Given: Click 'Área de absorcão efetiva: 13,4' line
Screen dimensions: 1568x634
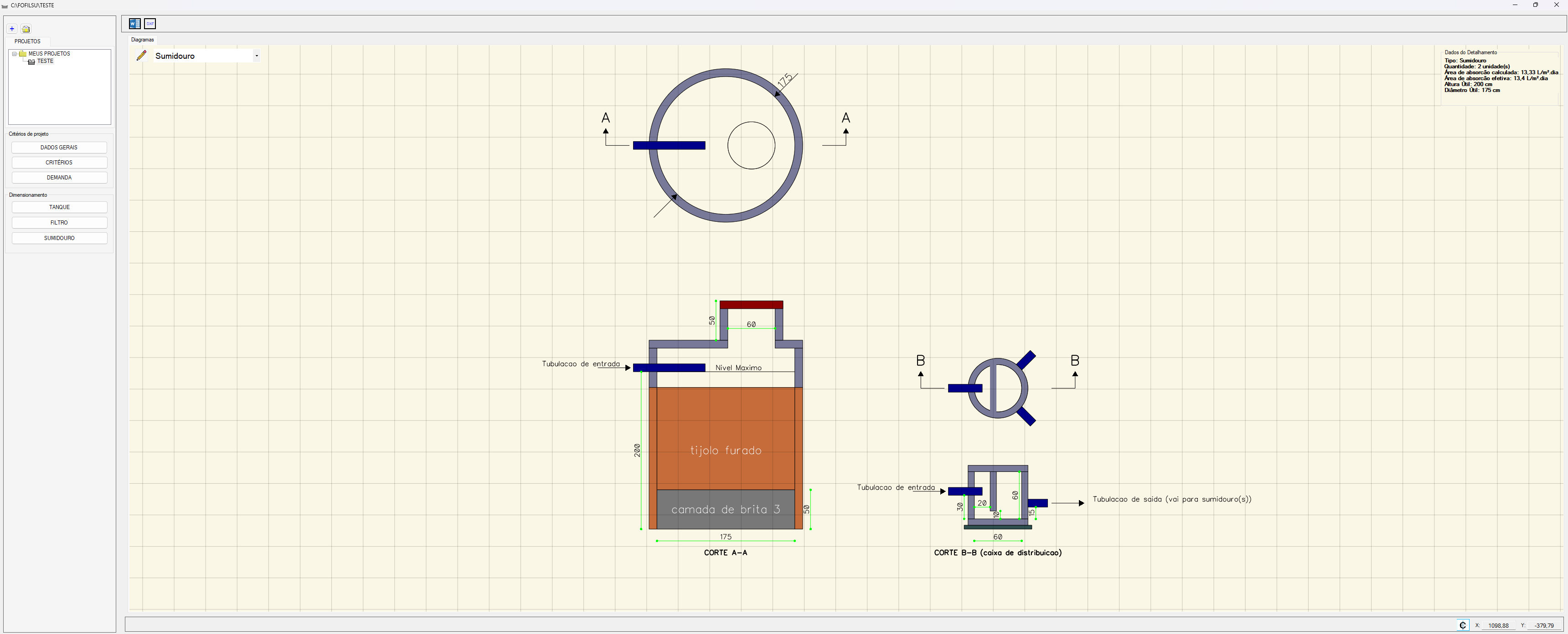Looking at the screenshot, I should pyautogui.click(x=1496, y=78).
